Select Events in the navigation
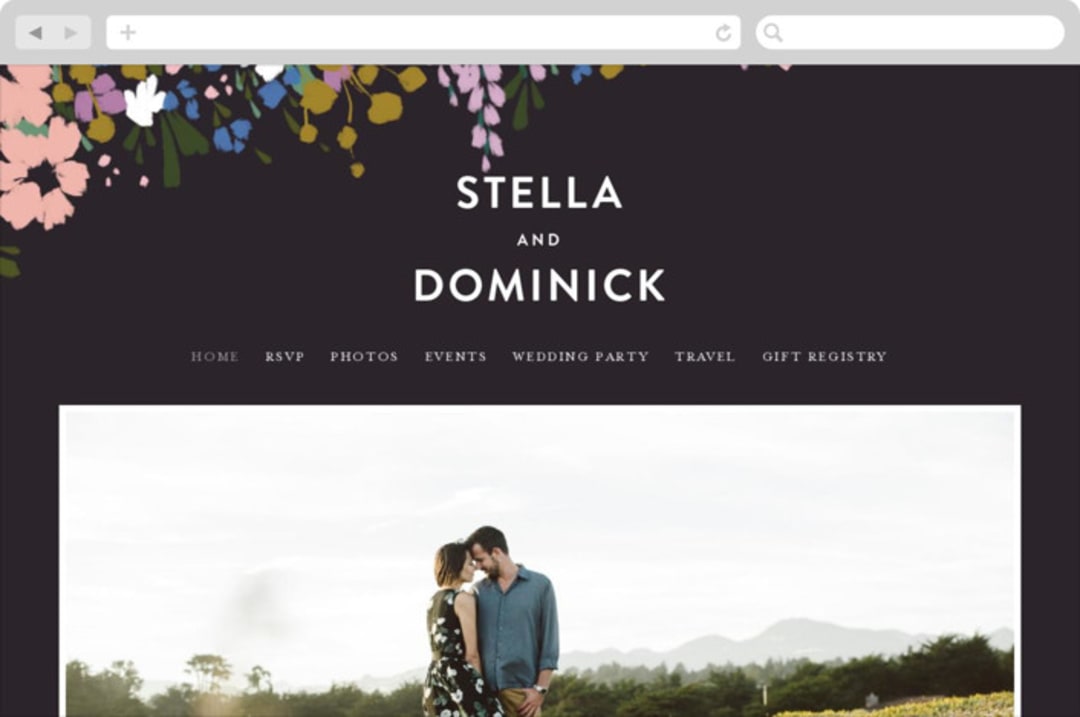 (x=455, y=357)
